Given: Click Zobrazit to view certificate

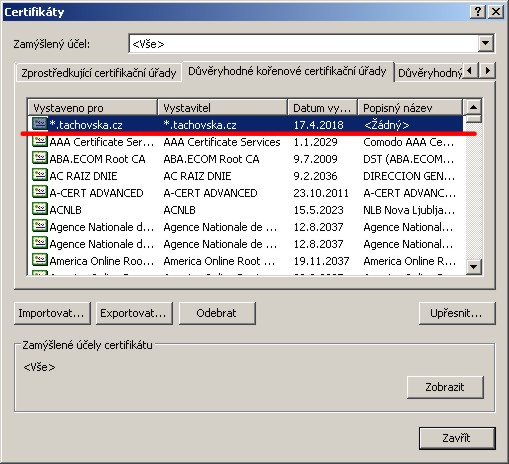Looking at the screenshot, I should tap(445, 387).
